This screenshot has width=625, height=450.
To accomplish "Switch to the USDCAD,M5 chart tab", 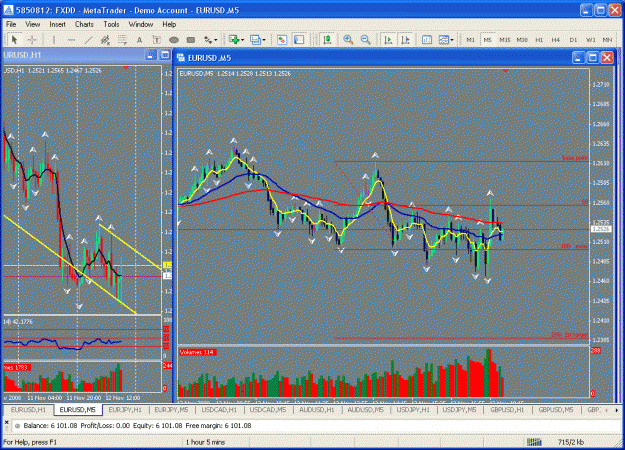I will (x=267, y=410).
